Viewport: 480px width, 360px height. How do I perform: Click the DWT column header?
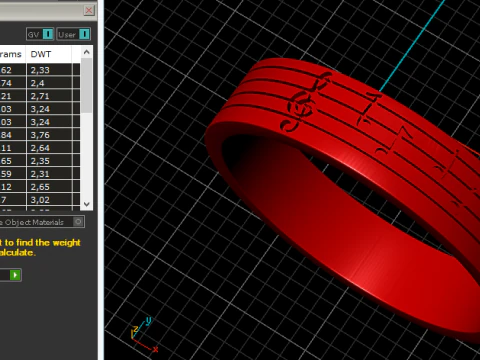(49, 54)
